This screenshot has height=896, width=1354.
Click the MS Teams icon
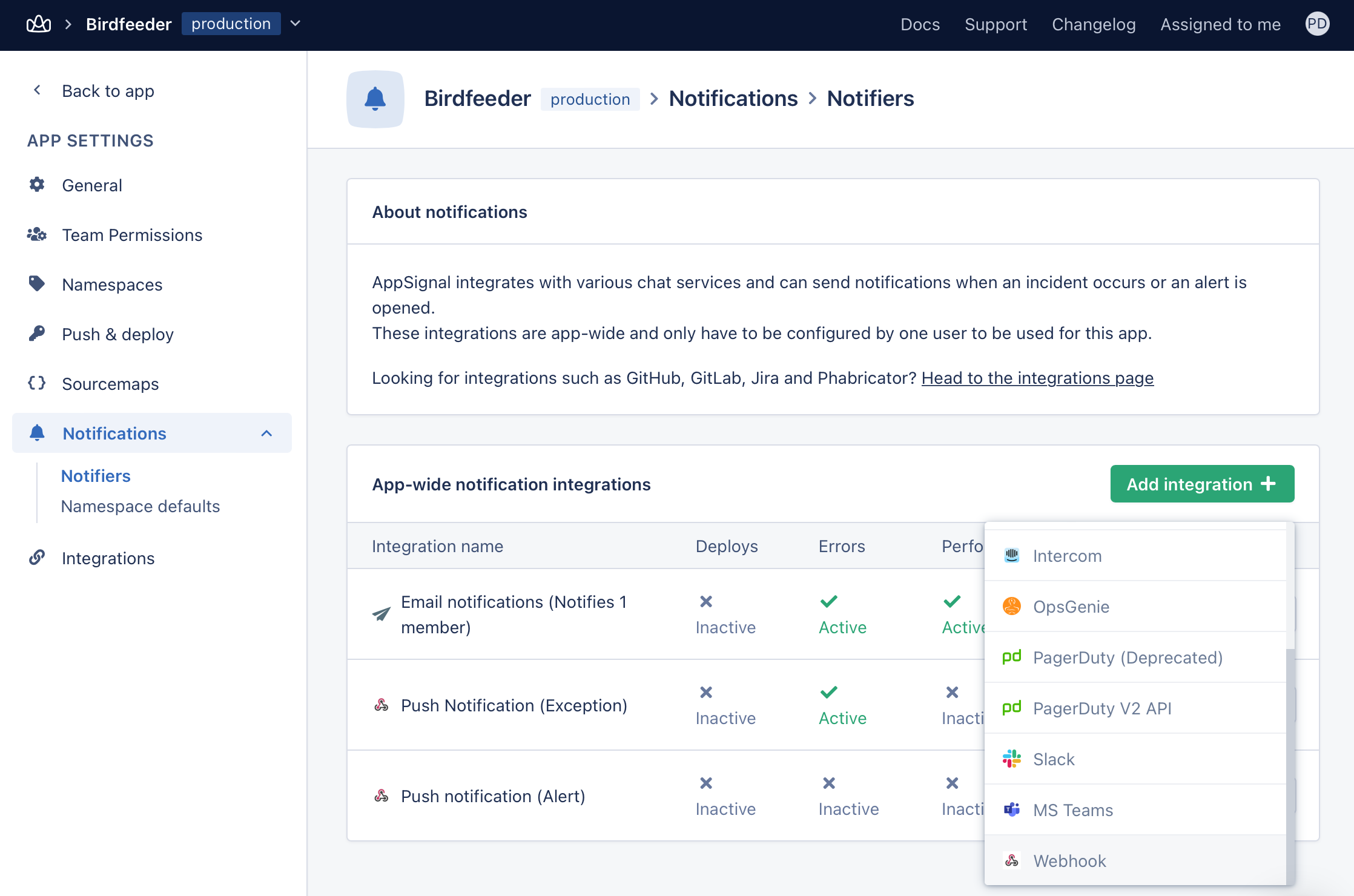1011,809
